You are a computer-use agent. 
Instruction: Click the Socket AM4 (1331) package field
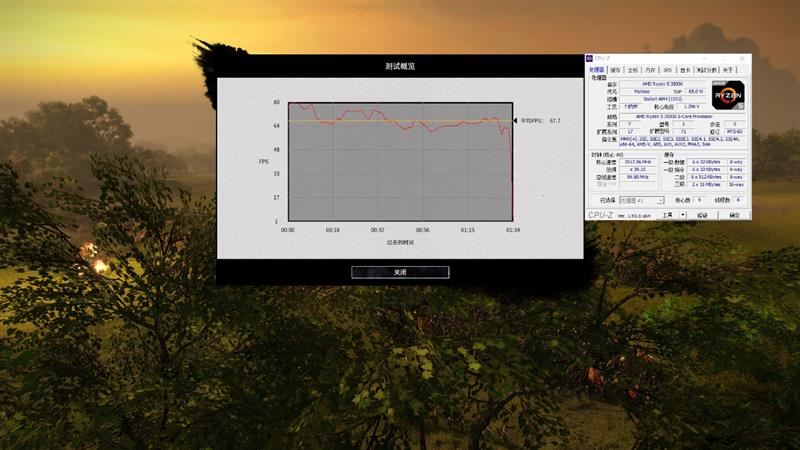(663, 98)
